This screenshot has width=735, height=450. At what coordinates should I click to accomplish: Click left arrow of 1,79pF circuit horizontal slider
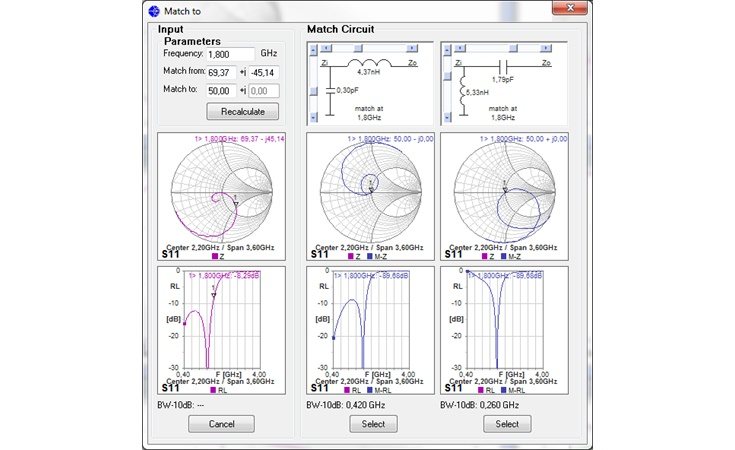click(460, 48)
